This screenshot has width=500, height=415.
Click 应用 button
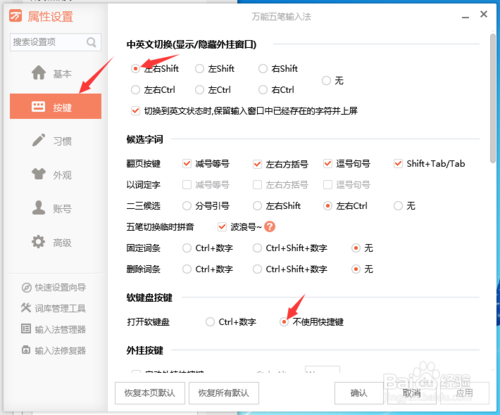[x=465, y=393]
